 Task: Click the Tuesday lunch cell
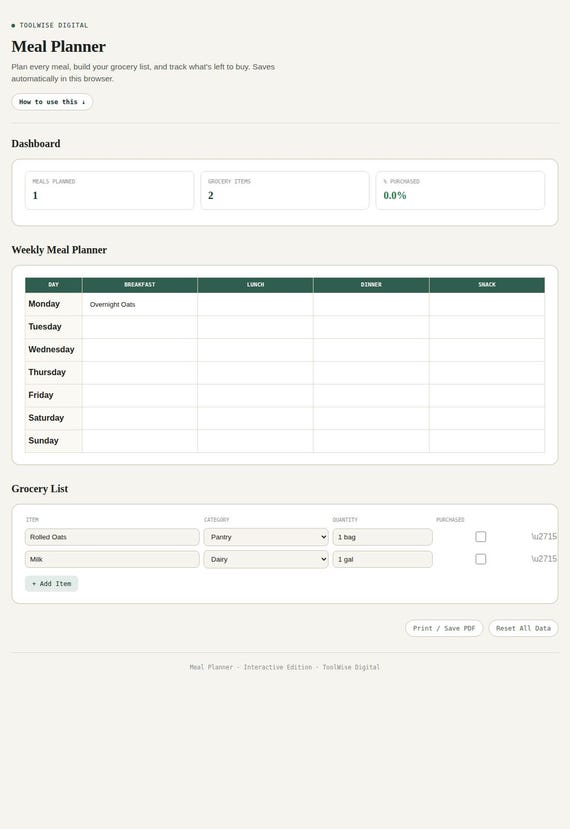[x=255, y=327]
